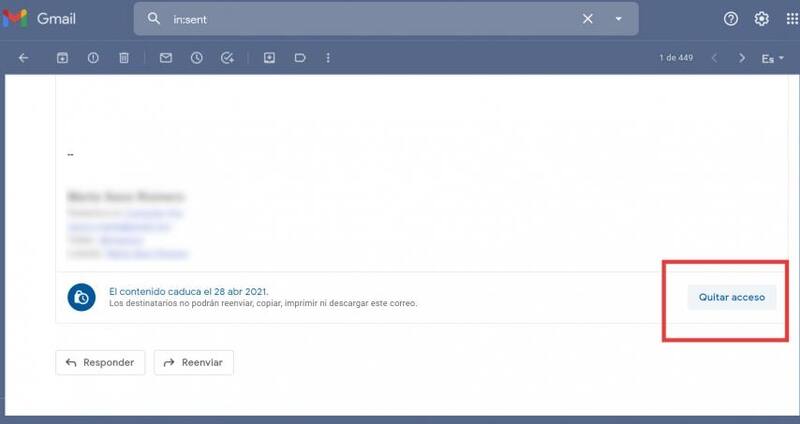Open the three-dot more options menu

pos(328,58)
